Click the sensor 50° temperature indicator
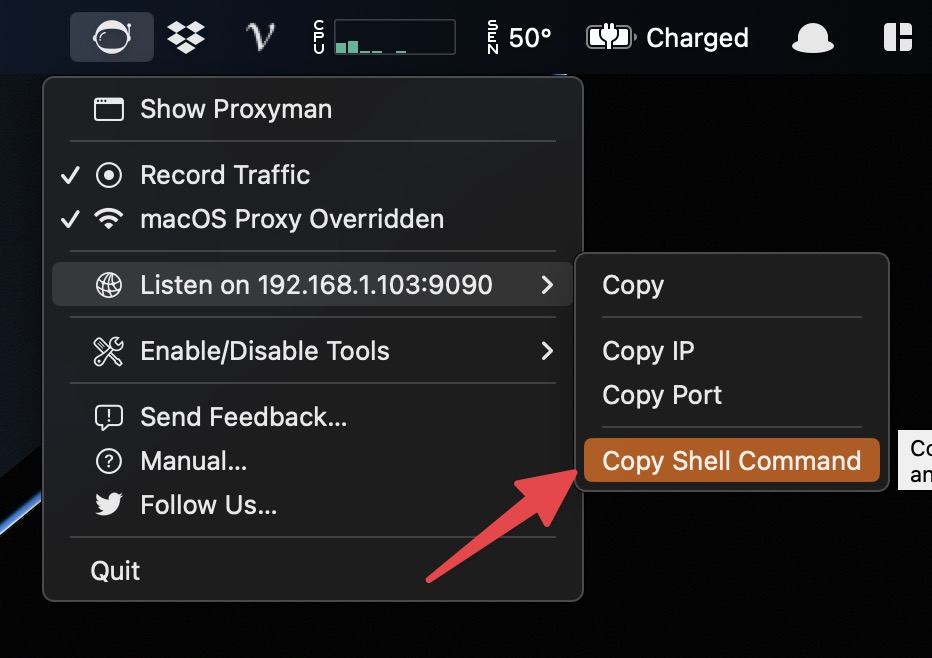932x658 pixels. point(519,37)
